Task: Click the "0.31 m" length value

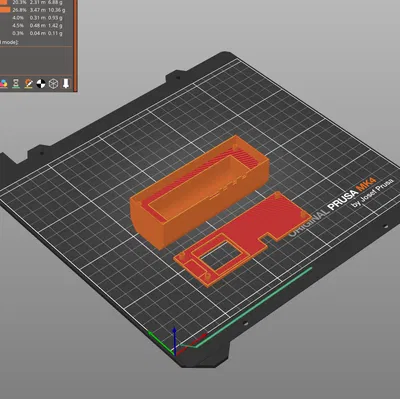Action: (38, 18)
